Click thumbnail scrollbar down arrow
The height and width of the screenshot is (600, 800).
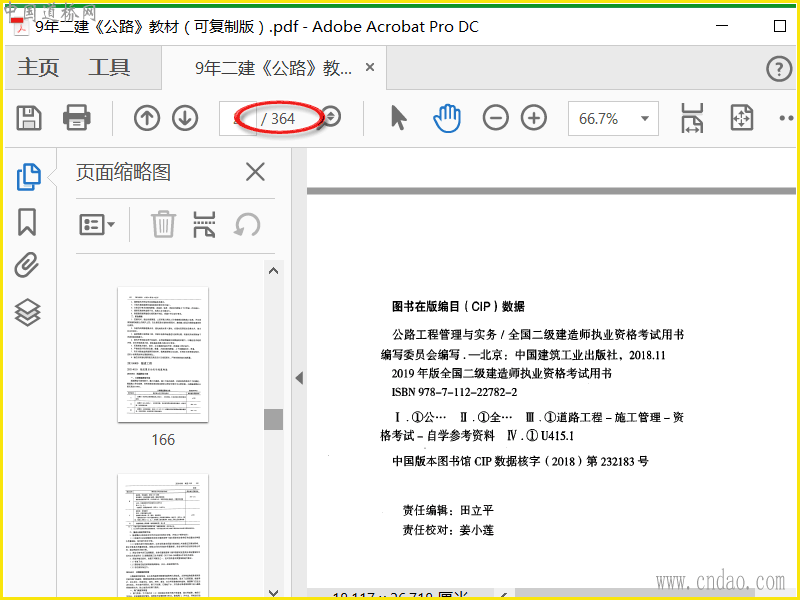pos(273,592)
